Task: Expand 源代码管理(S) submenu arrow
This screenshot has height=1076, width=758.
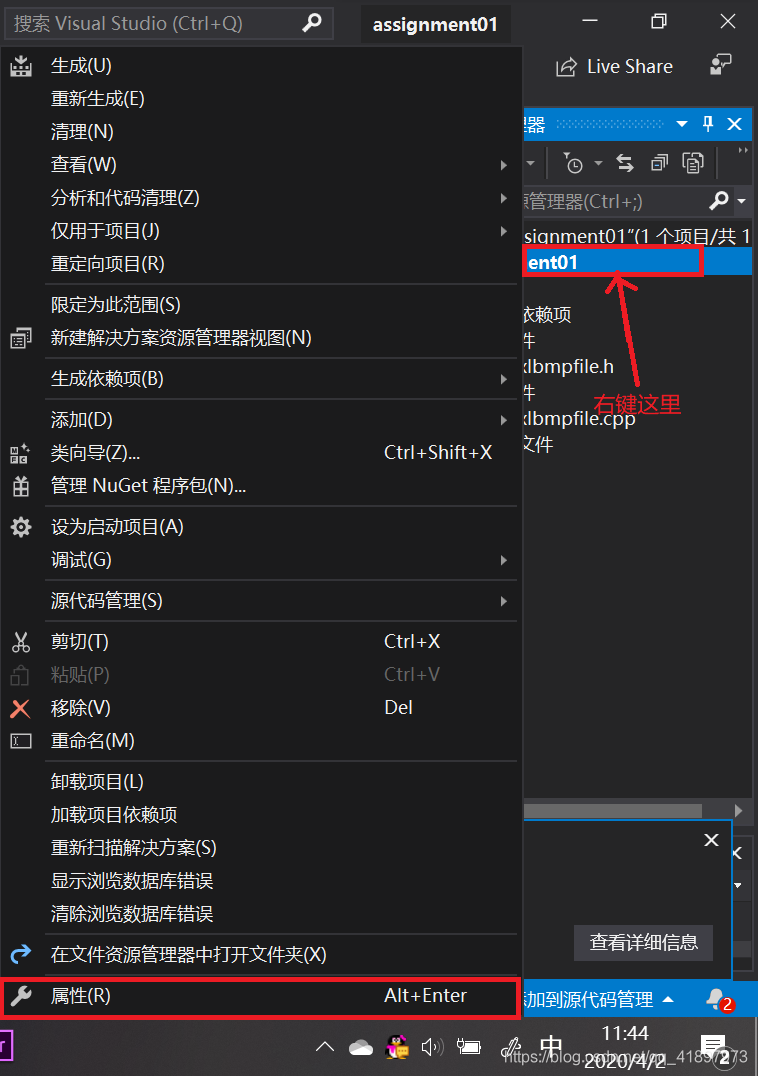Action: (504, 601)
